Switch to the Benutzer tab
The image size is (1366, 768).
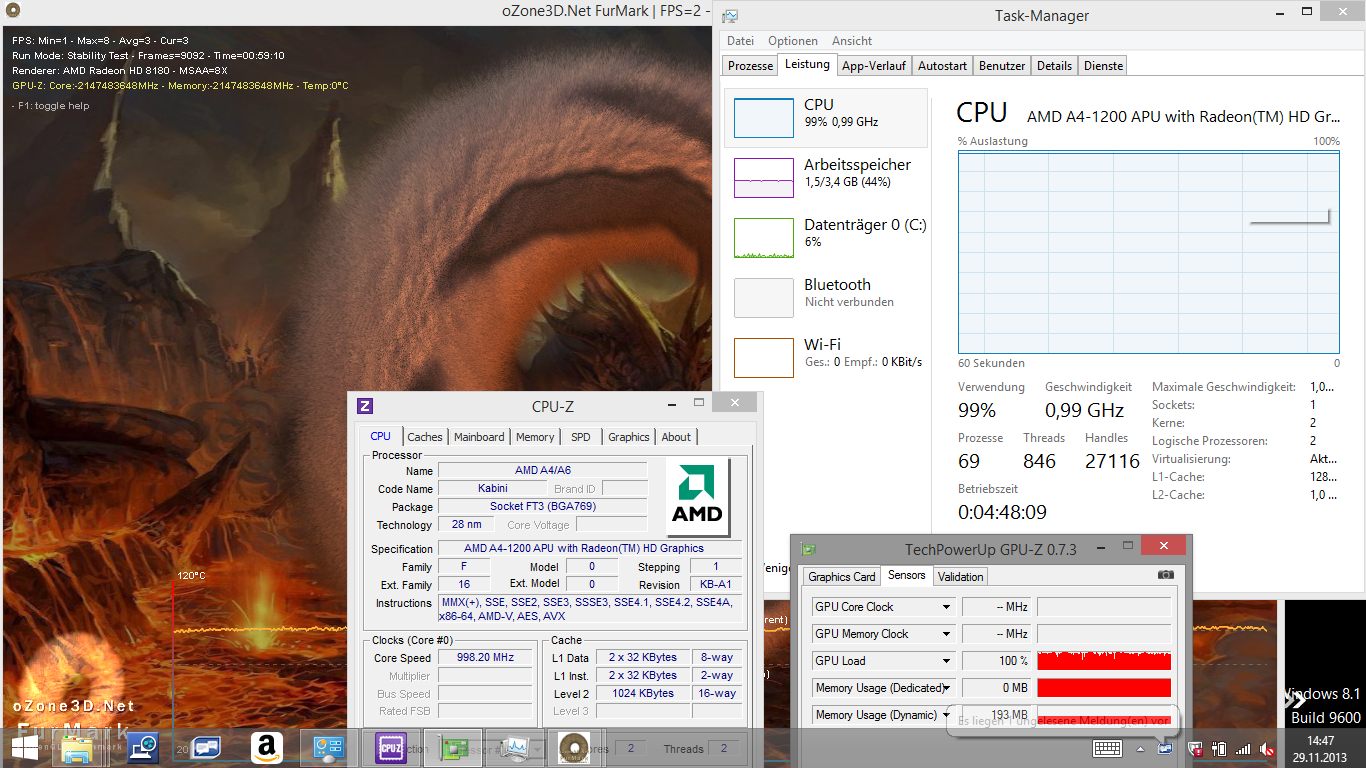1002,66
